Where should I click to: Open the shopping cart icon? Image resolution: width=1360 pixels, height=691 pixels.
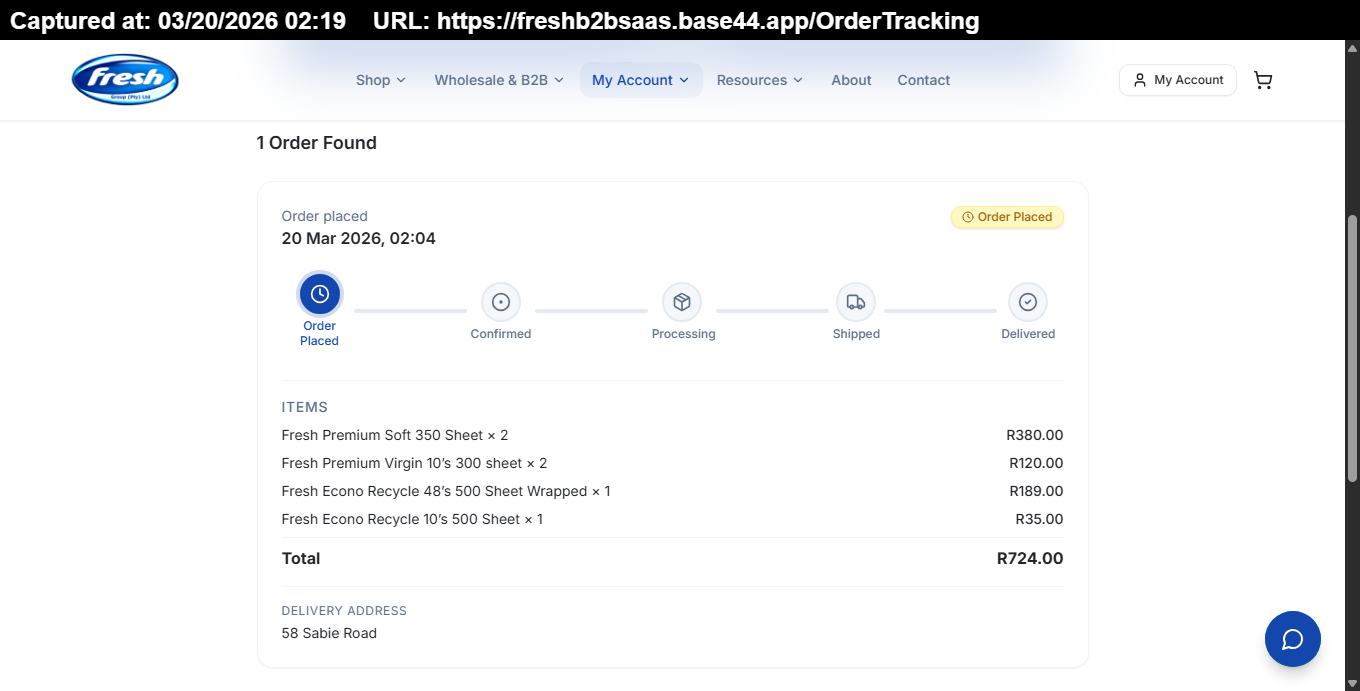(x=1263, y=80)
